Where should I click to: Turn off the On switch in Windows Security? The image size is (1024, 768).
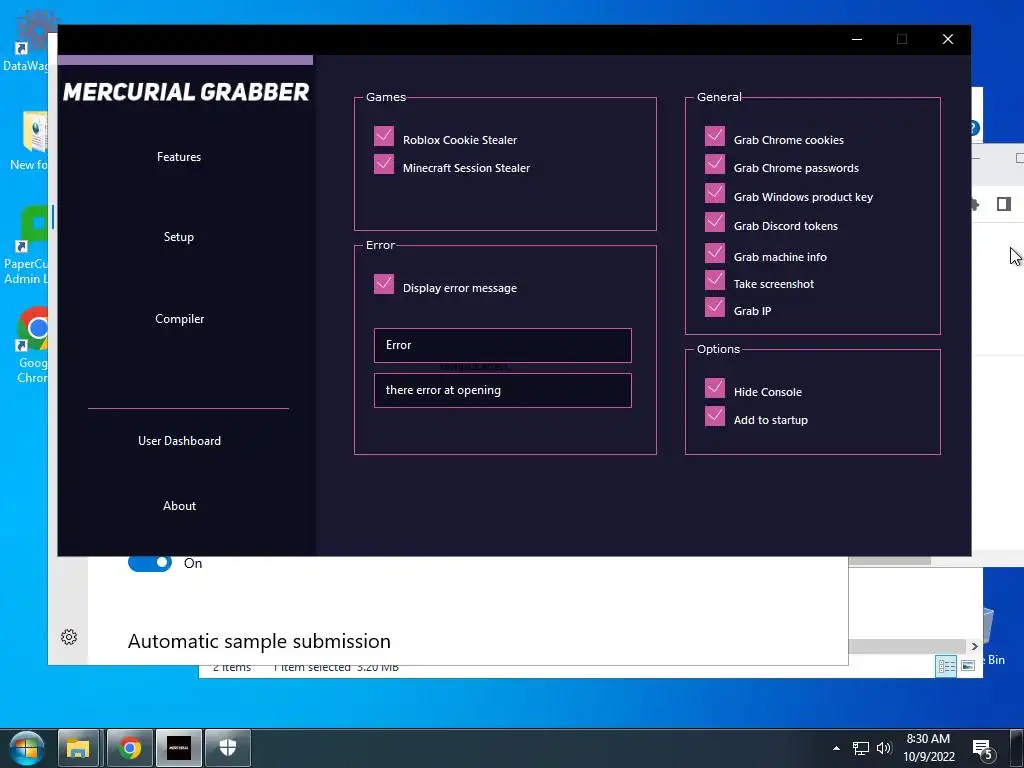tap(150, 562)
